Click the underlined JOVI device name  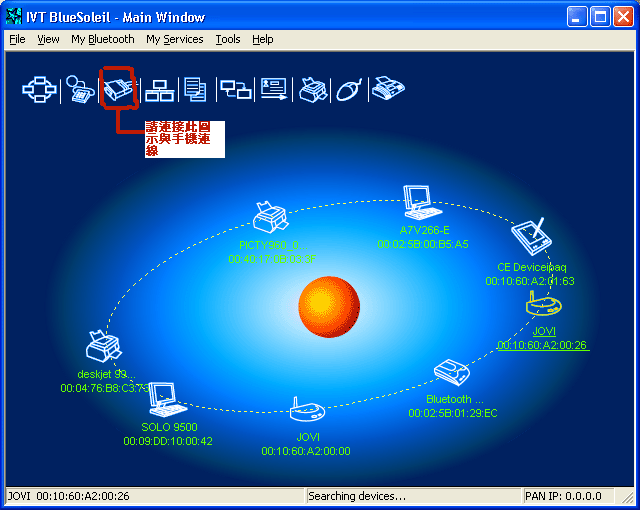544,331
